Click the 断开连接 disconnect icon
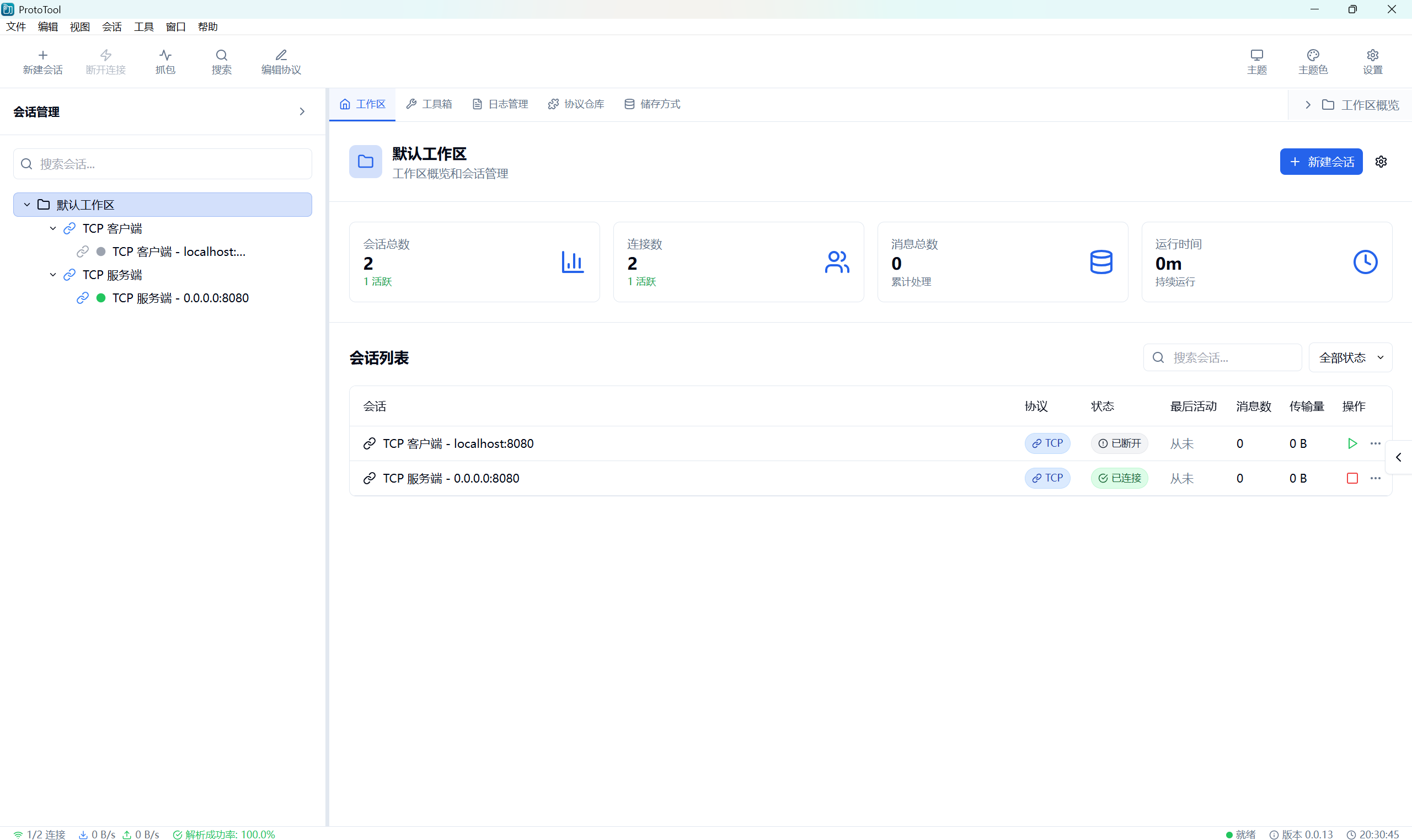The width and height of the screenshot is (1412, 840). pyautogui.click(x=105, y=61)
